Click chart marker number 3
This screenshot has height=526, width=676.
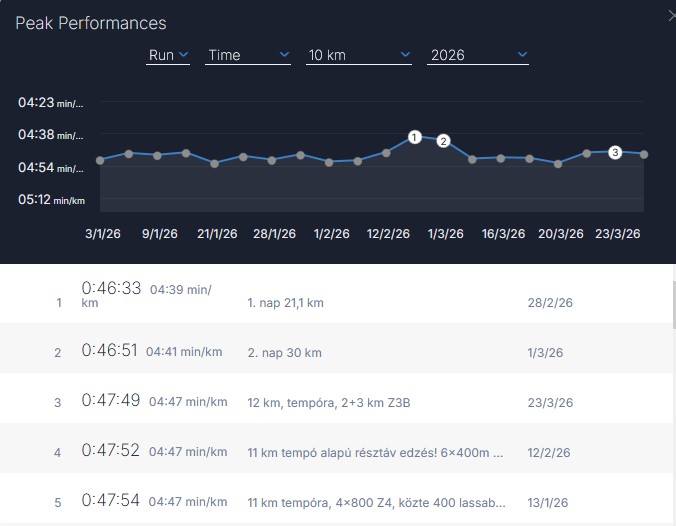[x=615, y=152]
